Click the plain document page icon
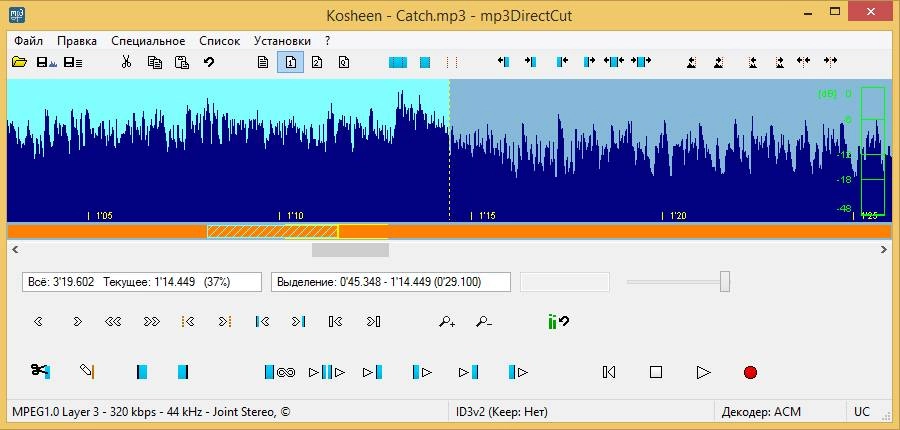Viewport: 900px width, 430px height. point(263,62)
